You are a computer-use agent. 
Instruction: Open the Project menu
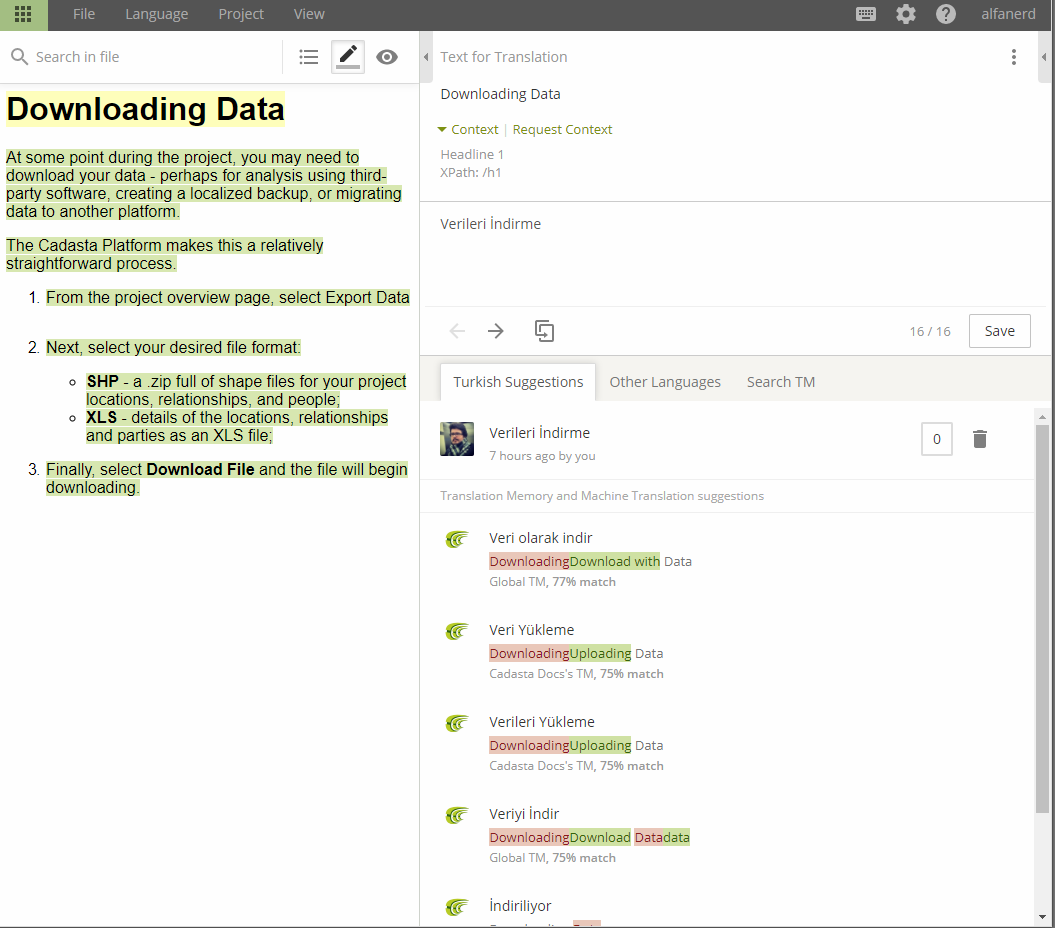point(240,14)
